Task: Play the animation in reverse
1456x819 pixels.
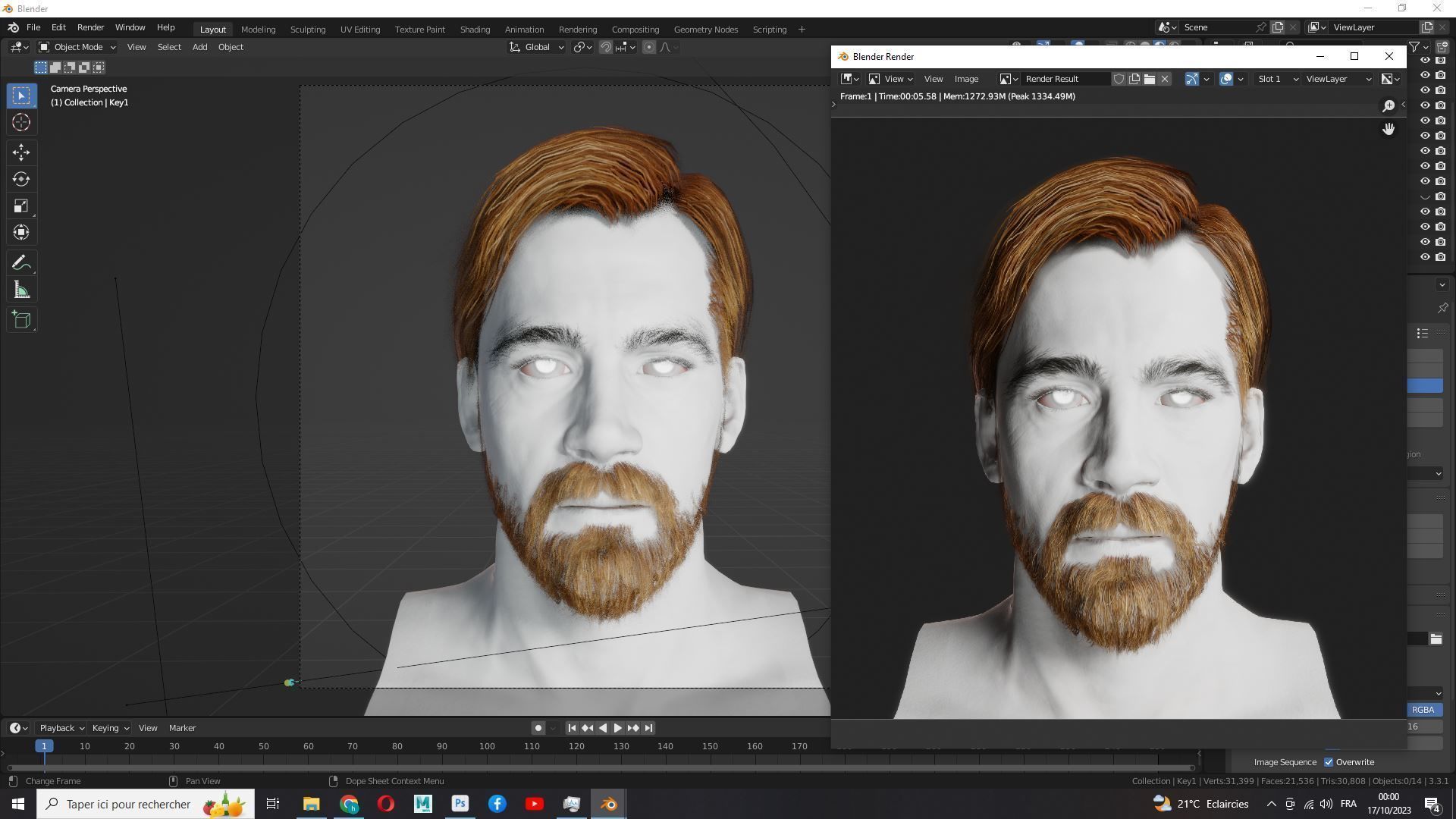Action: tap(603, 728)
